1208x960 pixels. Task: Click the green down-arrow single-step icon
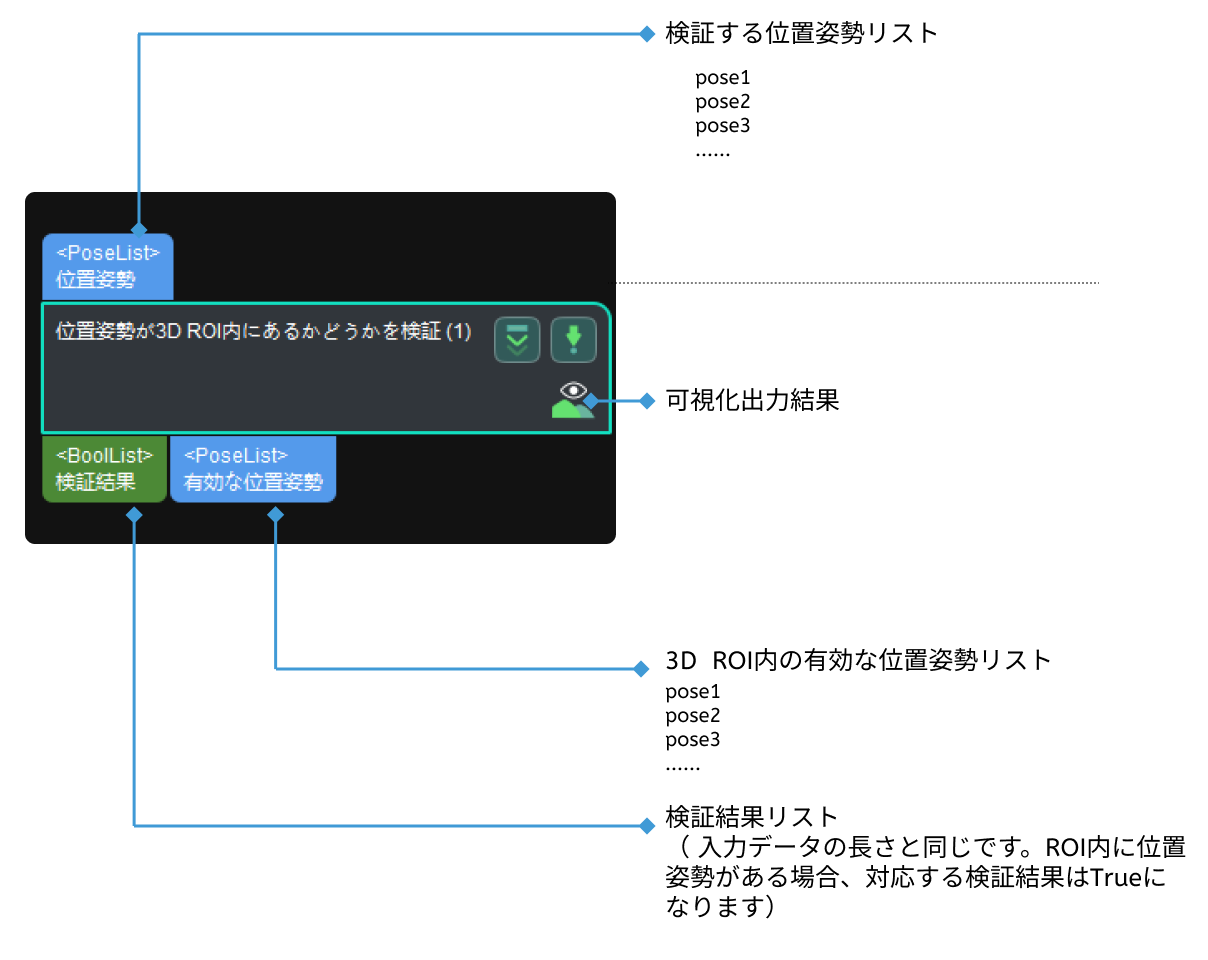tap(573, 340)
